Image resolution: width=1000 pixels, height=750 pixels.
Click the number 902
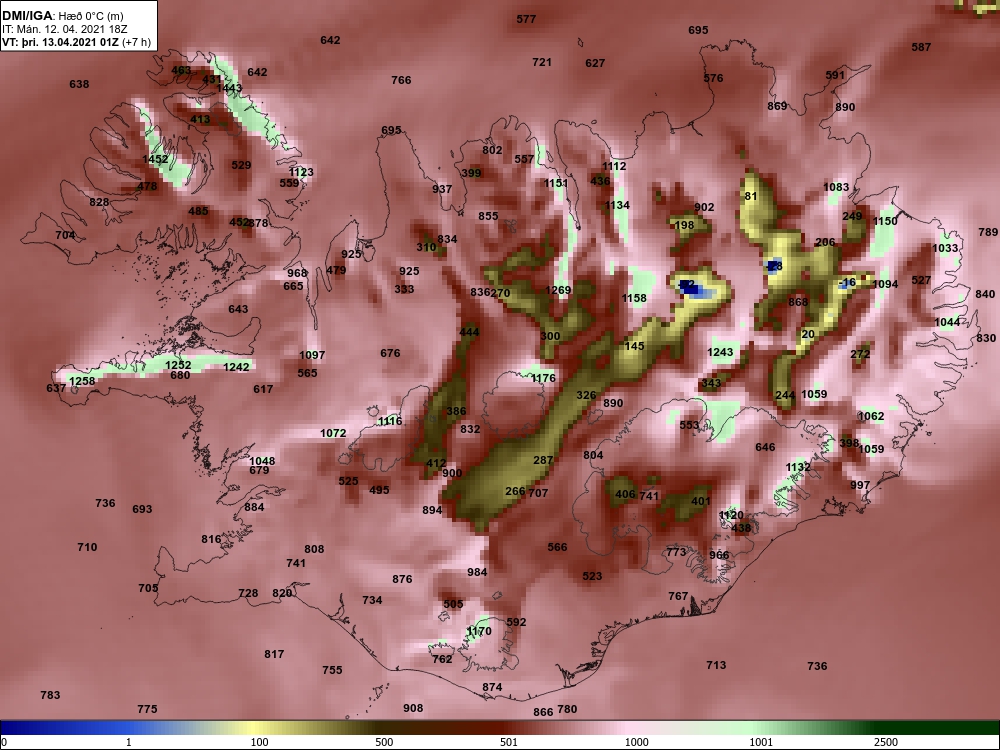pos(704,207)
